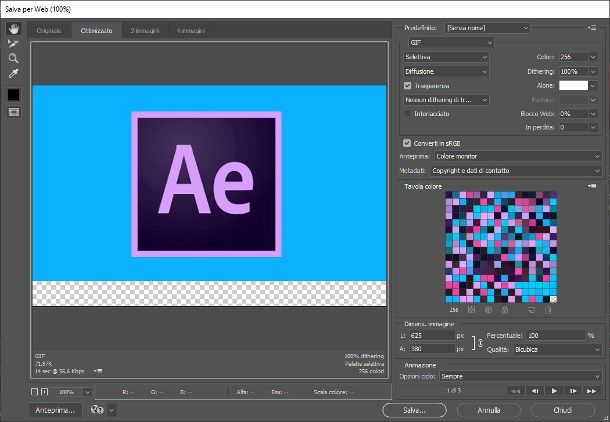Jump to first animation frame
This screenshot has width=610, height=422.
515,391
